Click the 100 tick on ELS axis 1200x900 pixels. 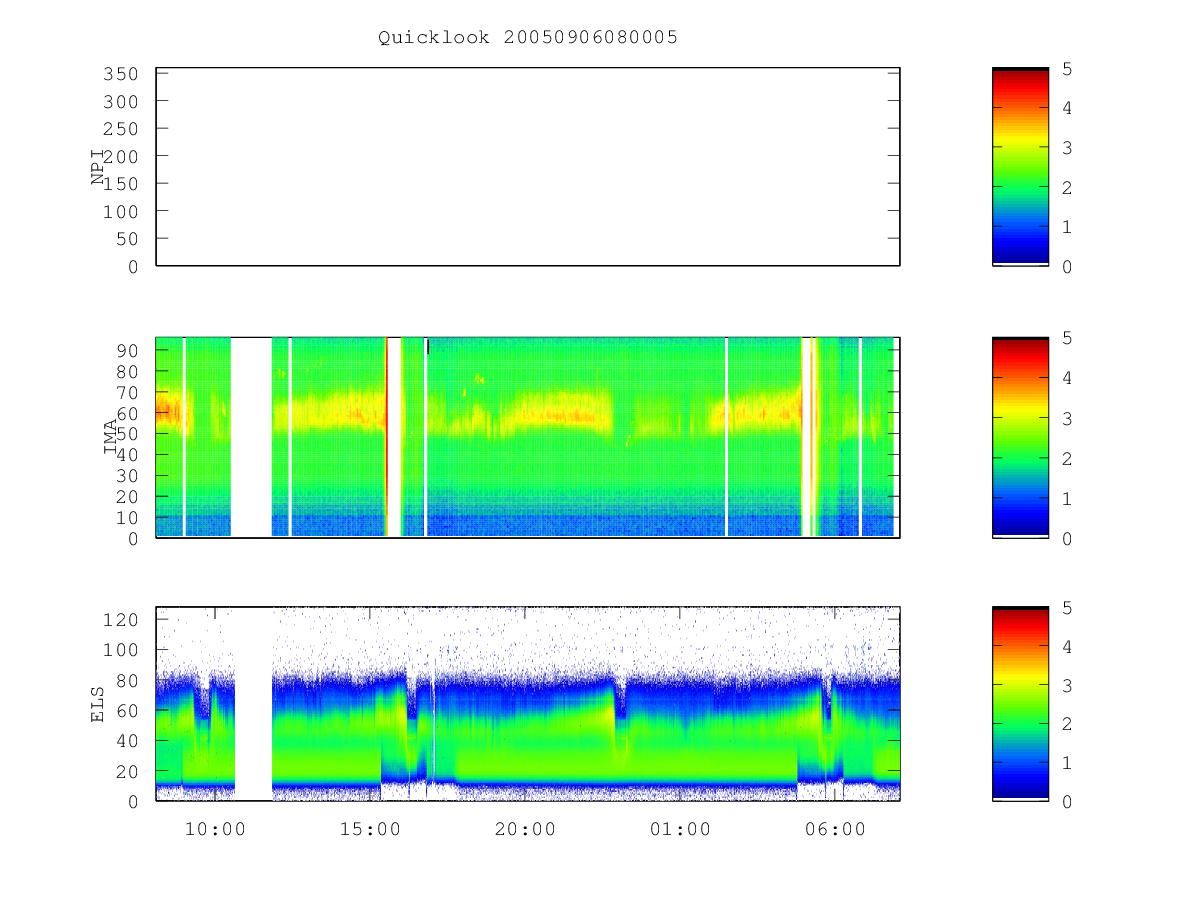pos(120,650)
